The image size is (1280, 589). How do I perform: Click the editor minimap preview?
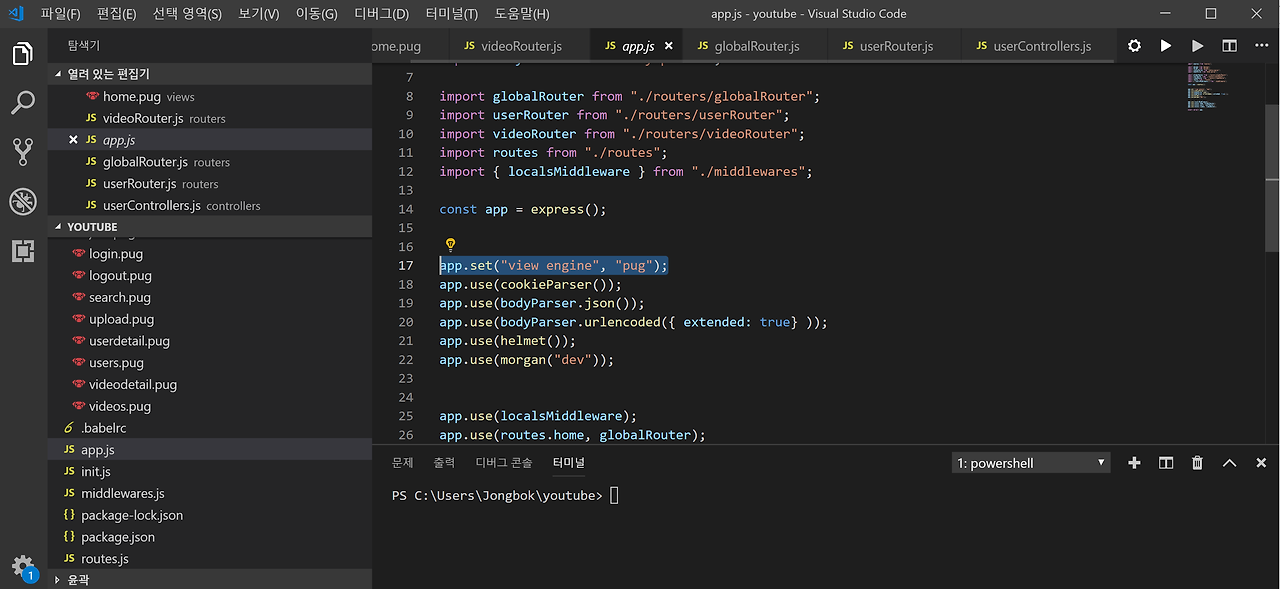click(1207, 87)
